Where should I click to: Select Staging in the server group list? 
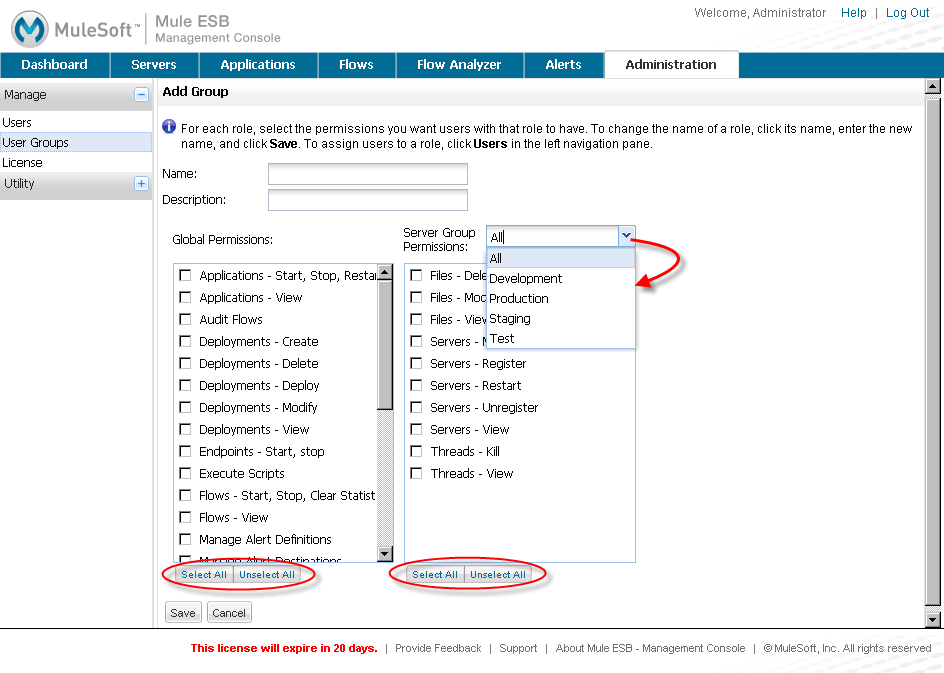510,319
